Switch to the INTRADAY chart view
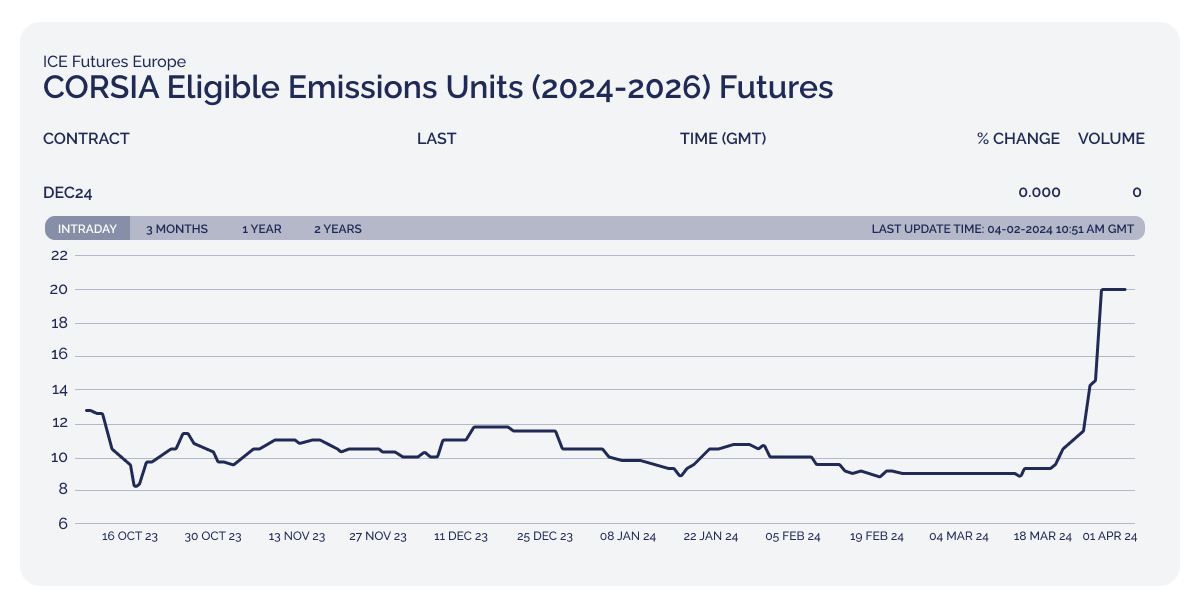Screen dimensions: 1200x608 pos(87,228)
